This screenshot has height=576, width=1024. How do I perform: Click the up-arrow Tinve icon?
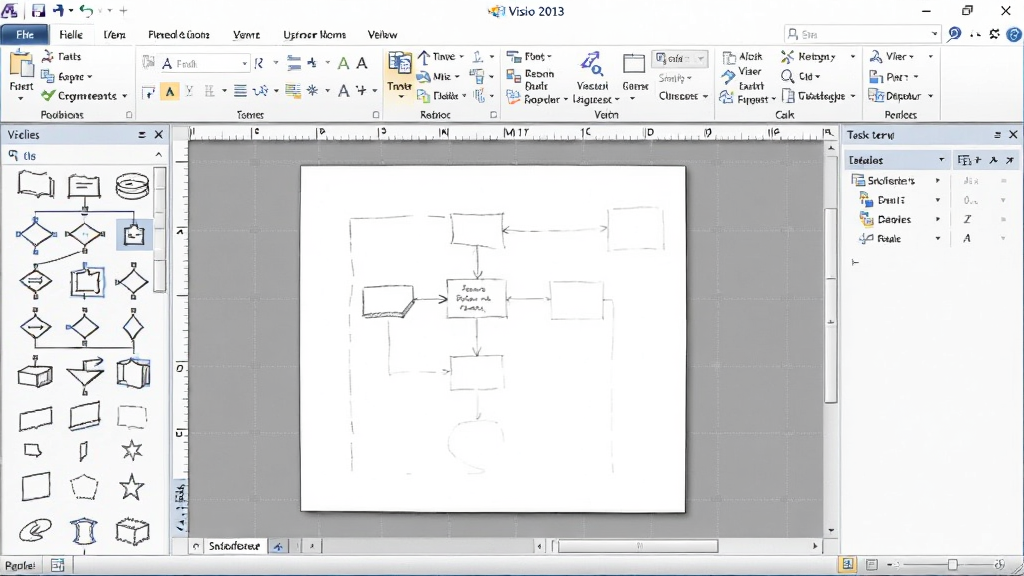(424, 57)
